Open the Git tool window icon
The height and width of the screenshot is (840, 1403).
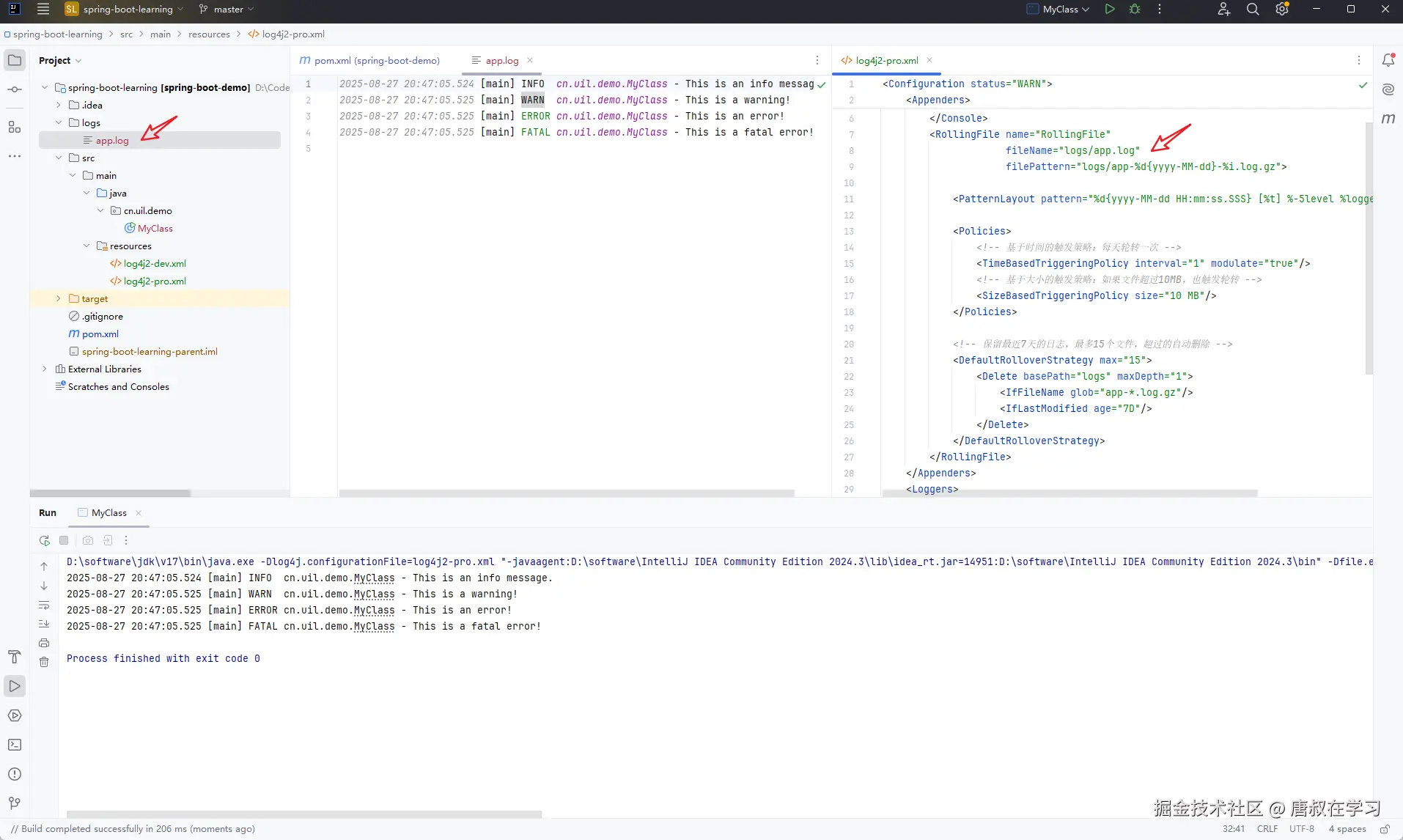[15, 803]
